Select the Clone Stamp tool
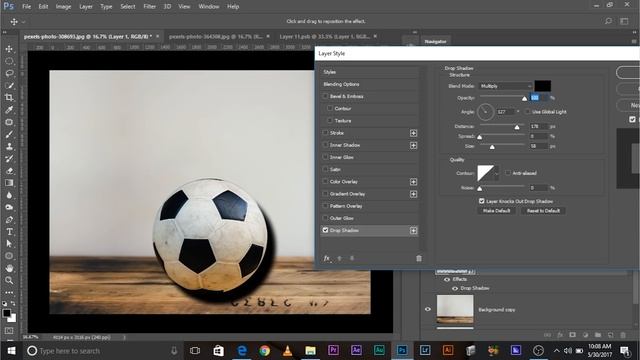Viewport: 640px width, 360px height. click(9, 147)
